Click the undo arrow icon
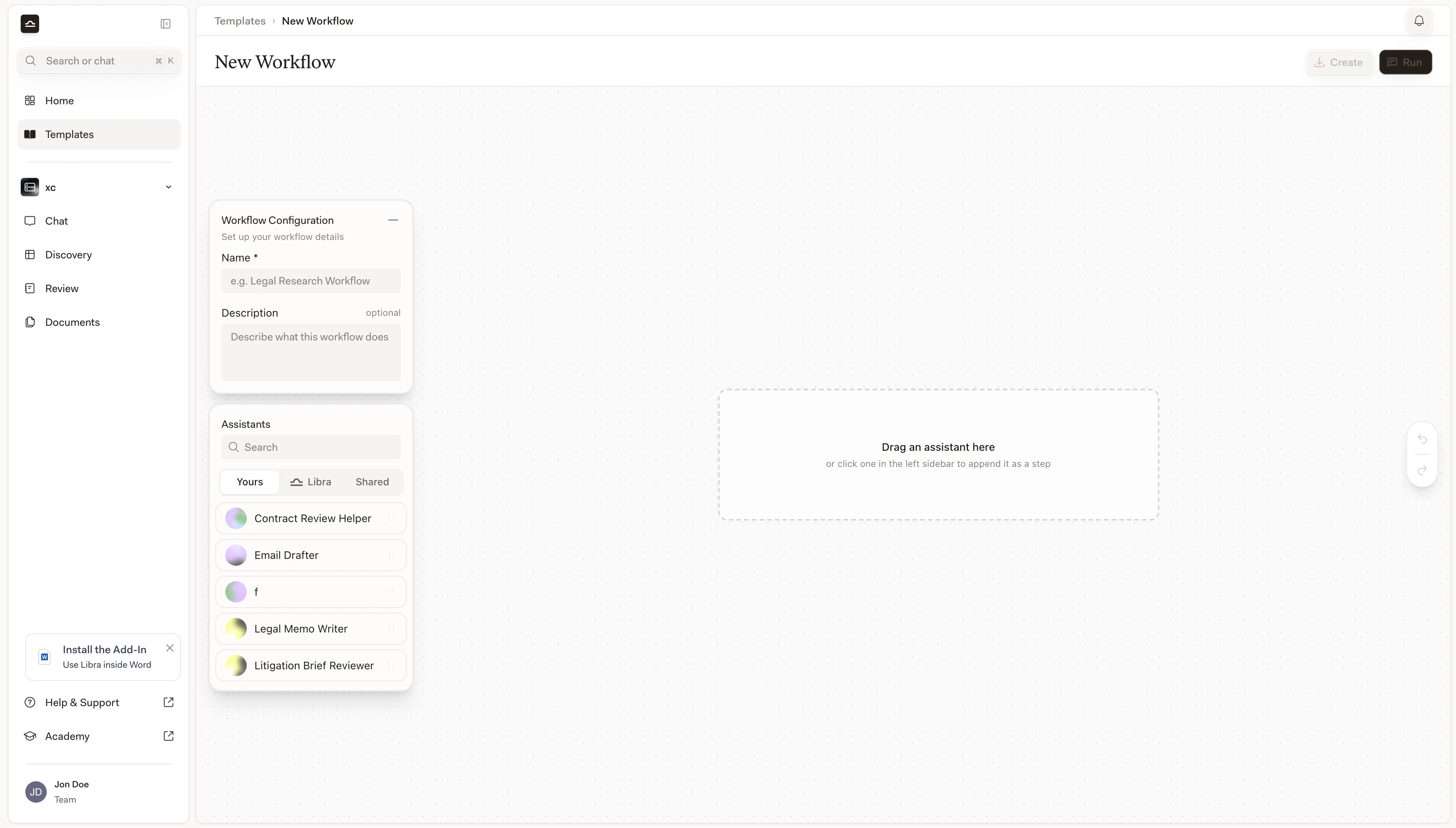 point(1422,439)
